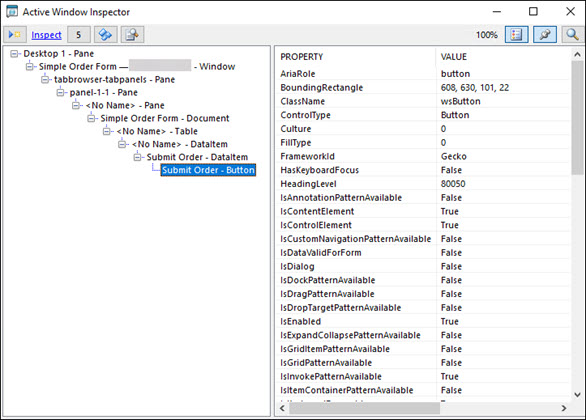Click the horizontal scroll left arrow

[283, 408]
